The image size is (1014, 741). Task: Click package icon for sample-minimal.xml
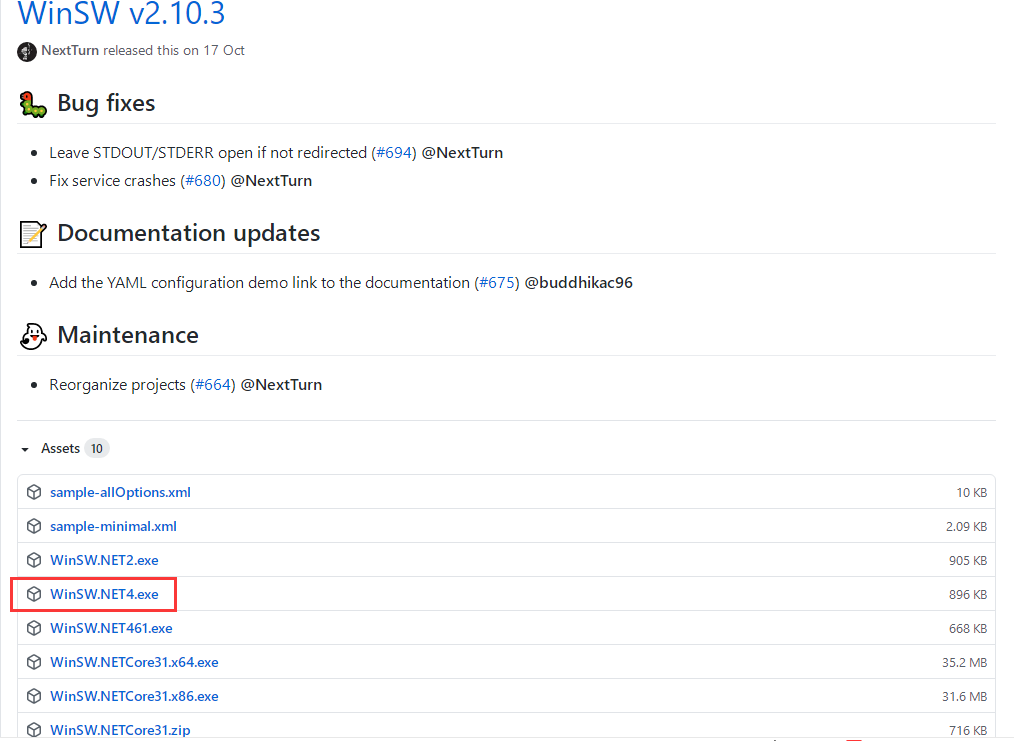coord(34,526)
